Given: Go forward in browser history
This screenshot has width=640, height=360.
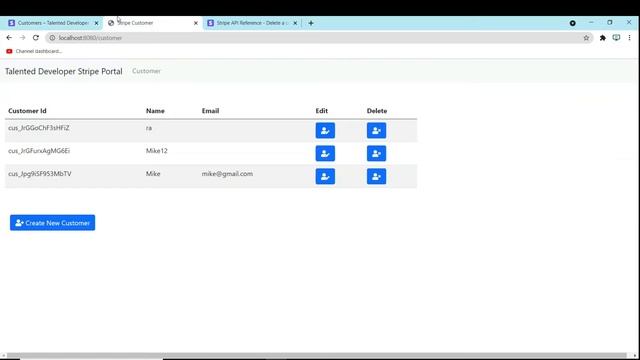Looking at the screenshot, I should tap(22, 38).
